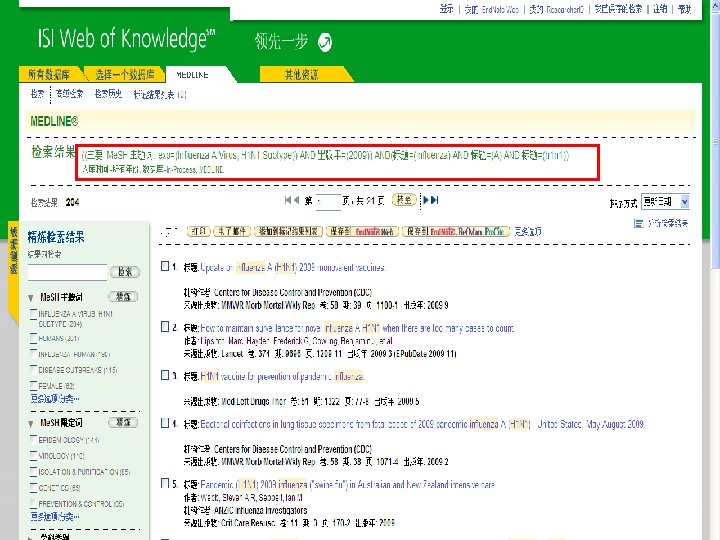Collapse the MeSH 限定词 section triangle
This screenshot has height=540, width=720.
coord(31,423)
